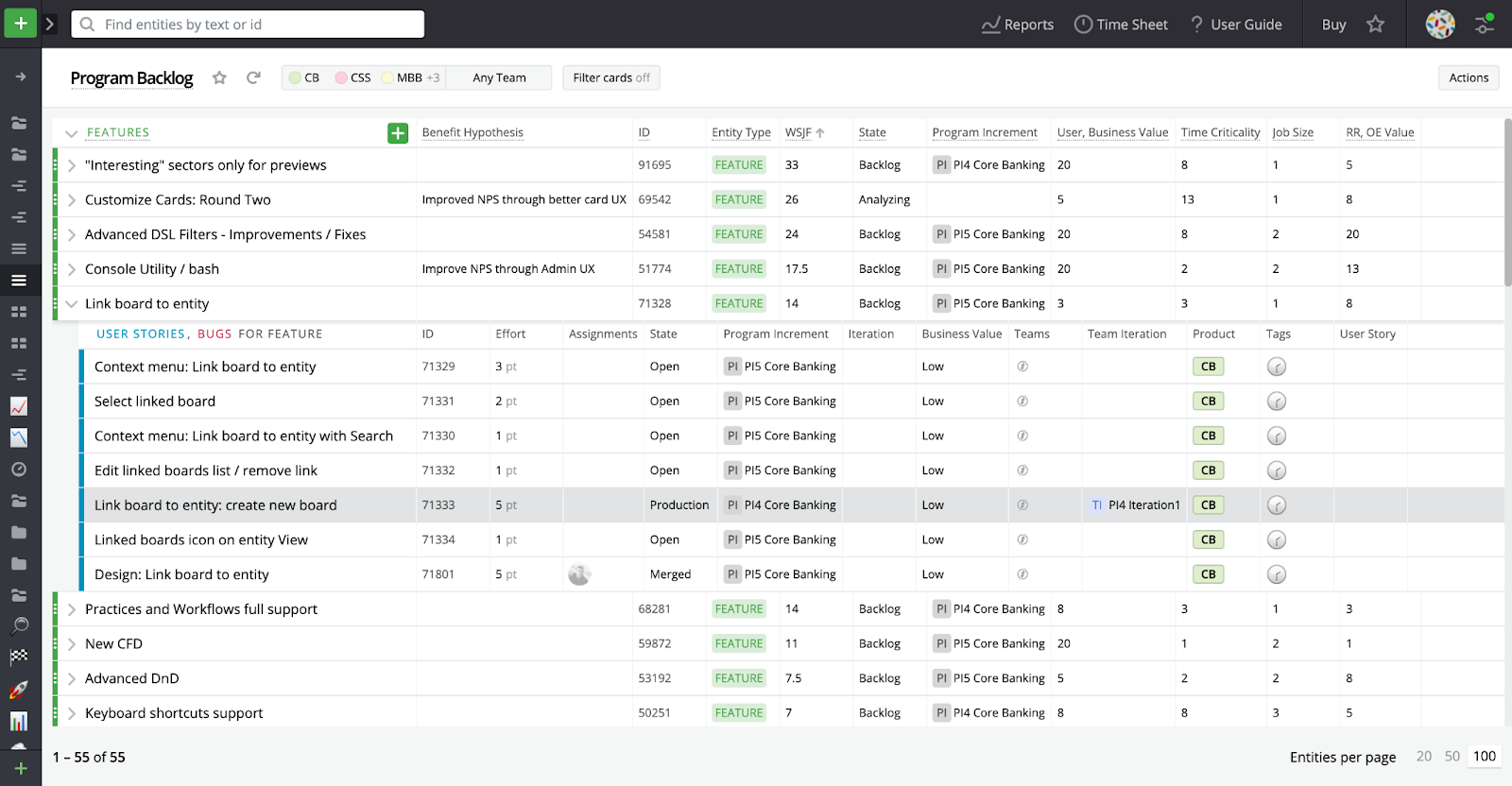Toggle the CSS team filter
1512x786 pixels.
(x=352, y=78)
